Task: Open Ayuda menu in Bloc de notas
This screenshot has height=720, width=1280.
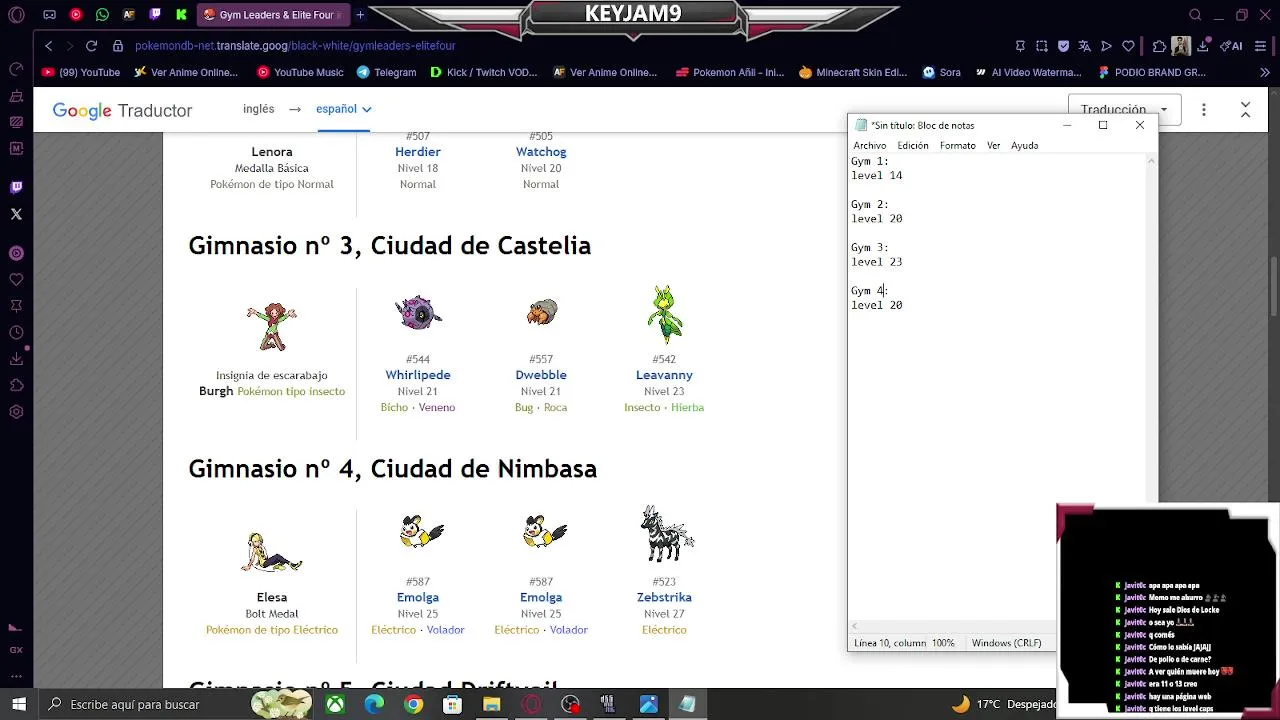Action: point(1024,145)
